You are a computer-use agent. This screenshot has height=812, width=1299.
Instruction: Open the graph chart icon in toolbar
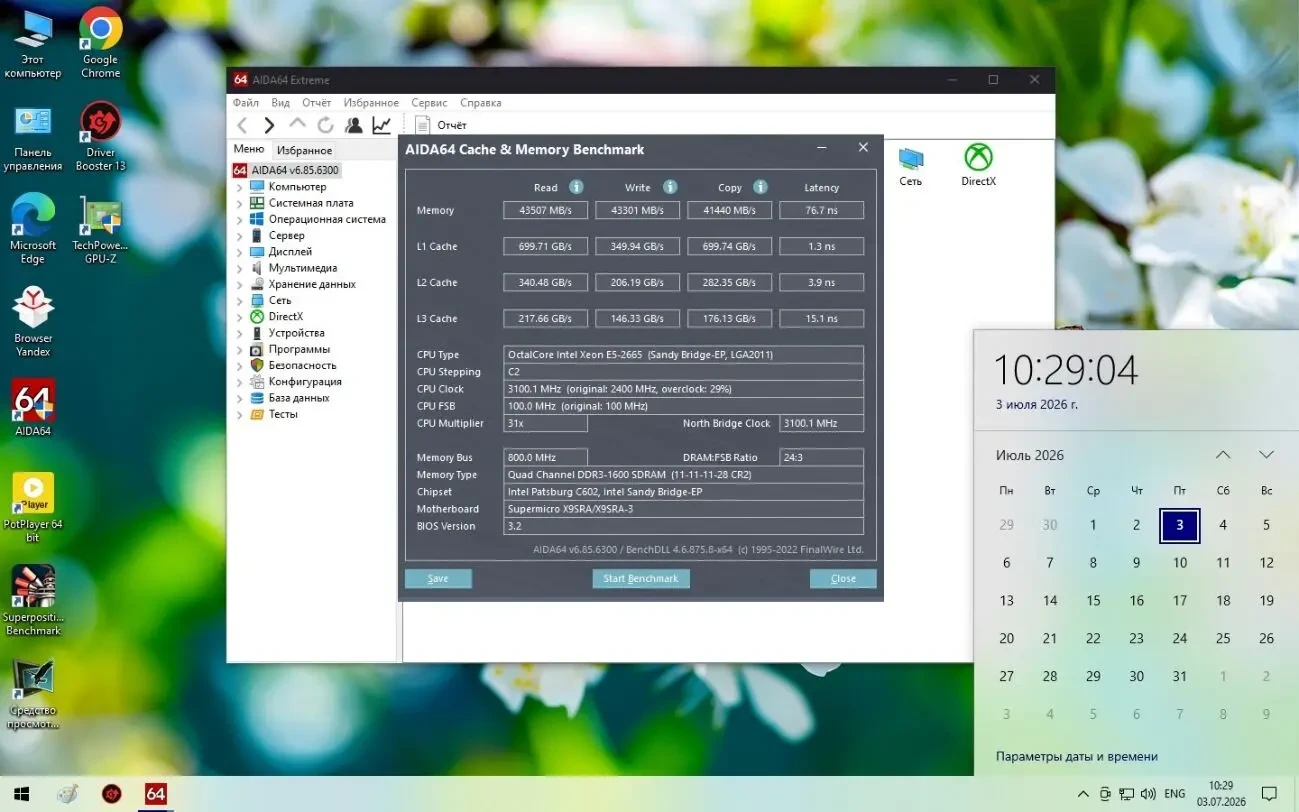(381, 125)
